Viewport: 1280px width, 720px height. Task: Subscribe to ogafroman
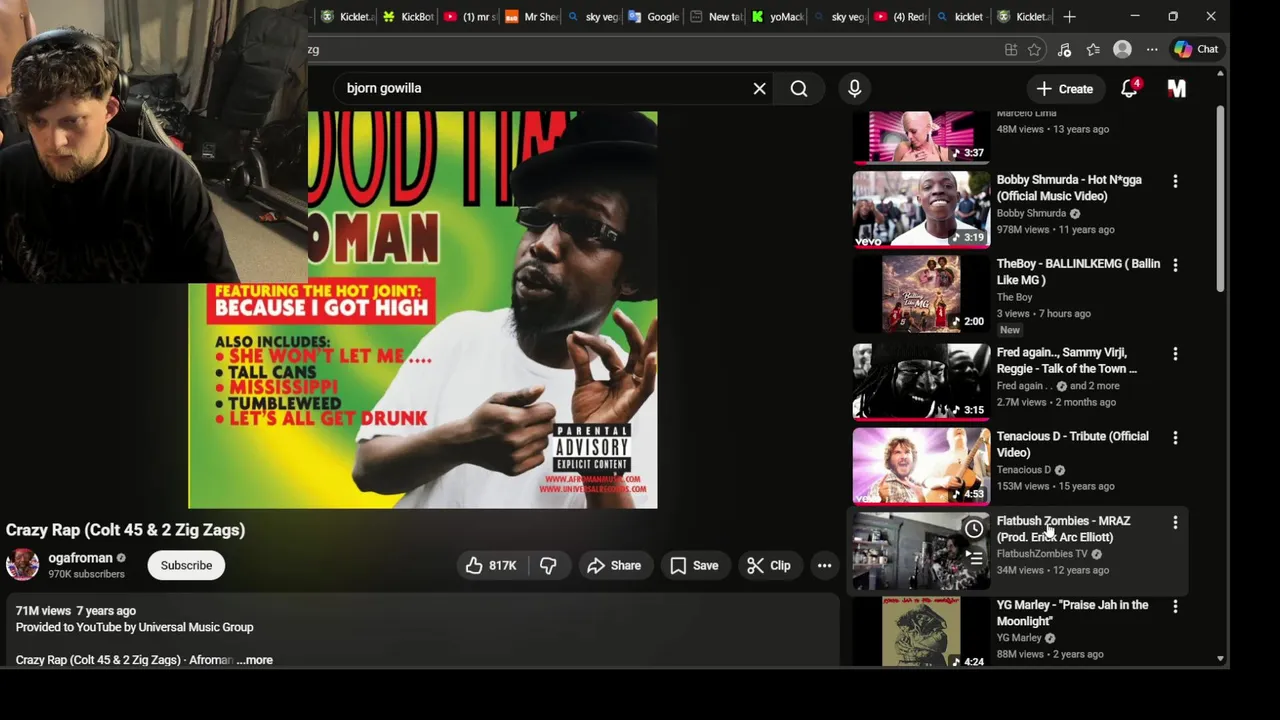click(x=186, y=566)
